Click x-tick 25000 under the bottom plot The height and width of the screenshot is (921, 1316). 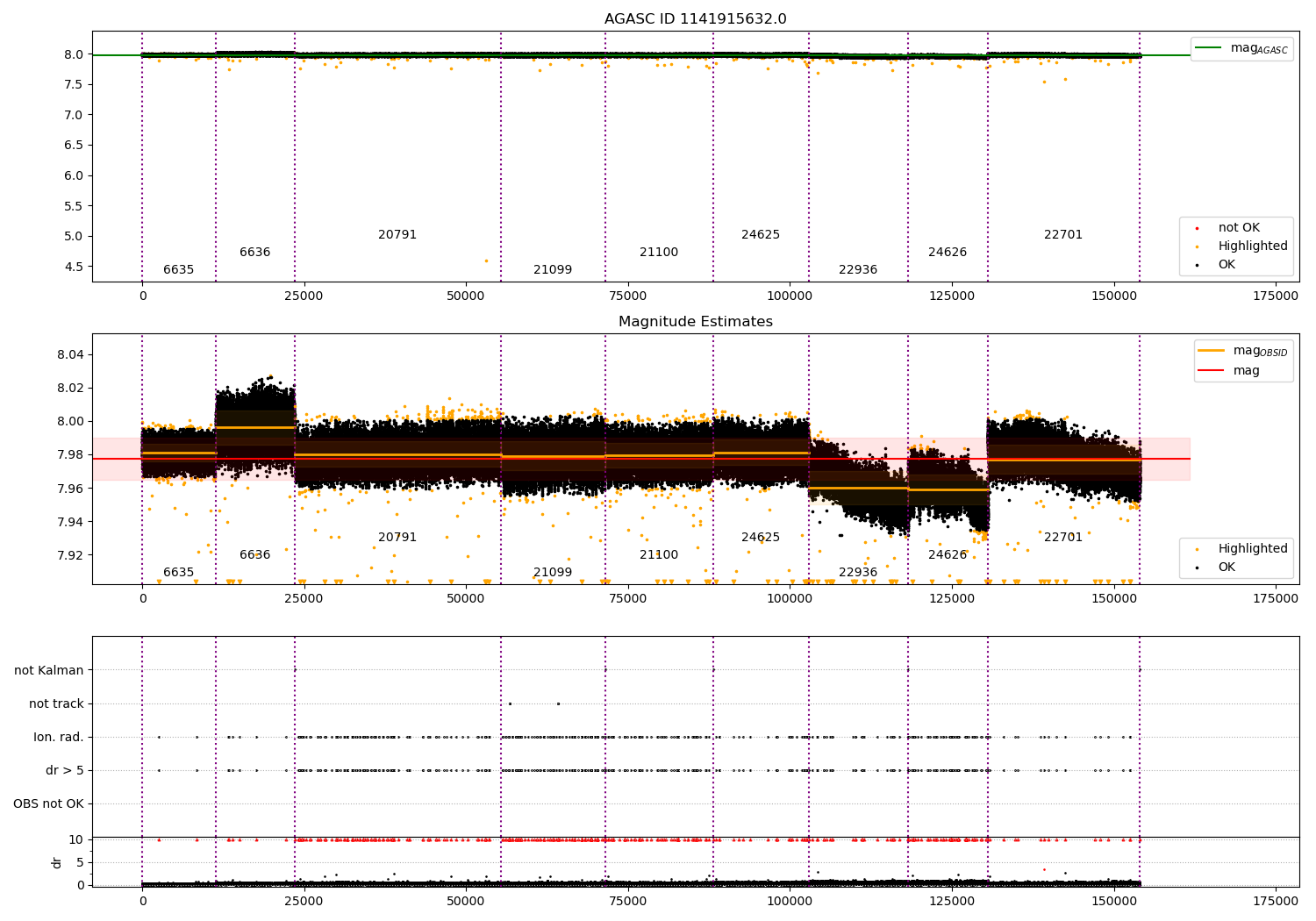(304, 902)
